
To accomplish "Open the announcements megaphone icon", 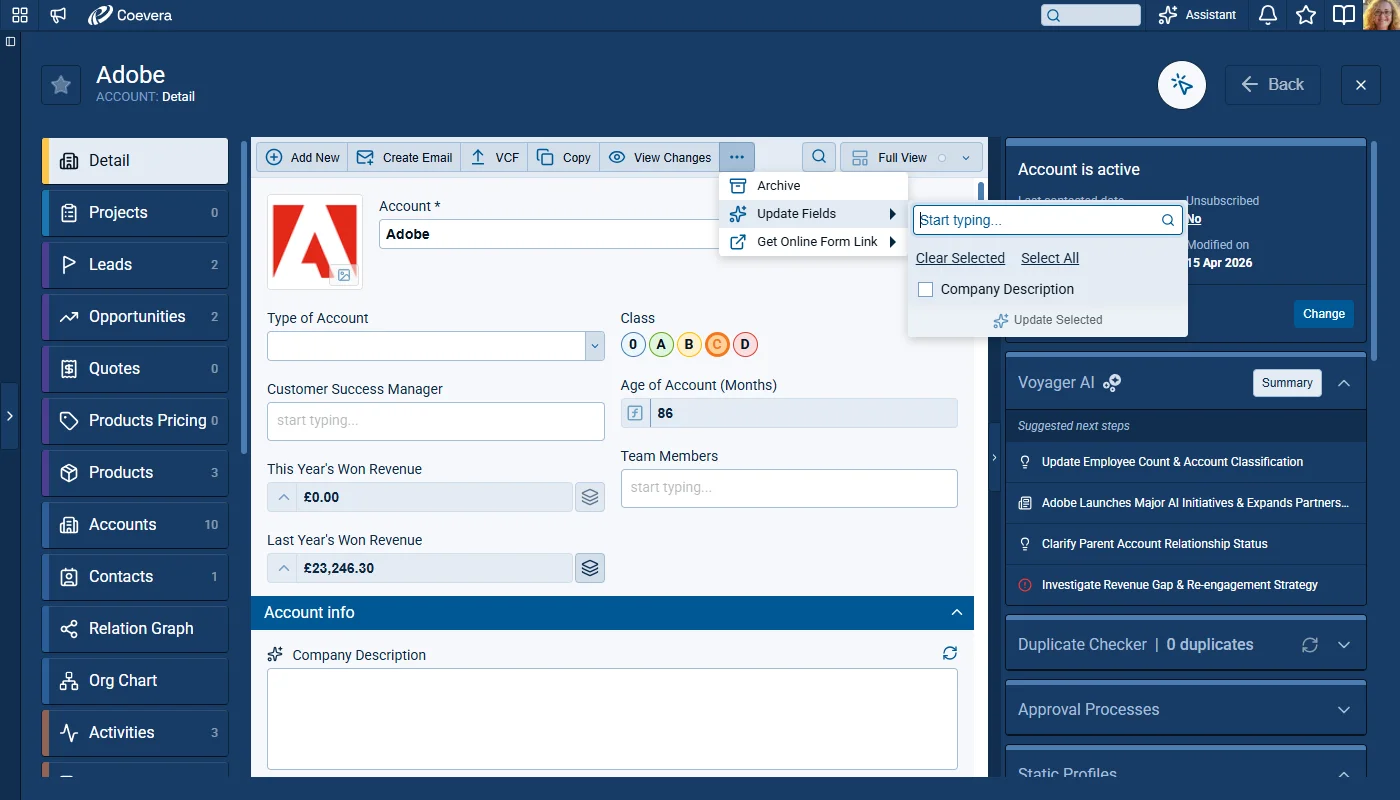I will click(58, 15).
